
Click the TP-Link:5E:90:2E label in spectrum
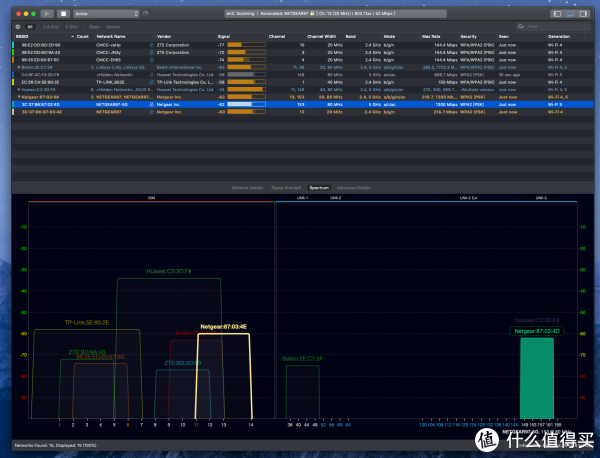[x=87, y=323]
